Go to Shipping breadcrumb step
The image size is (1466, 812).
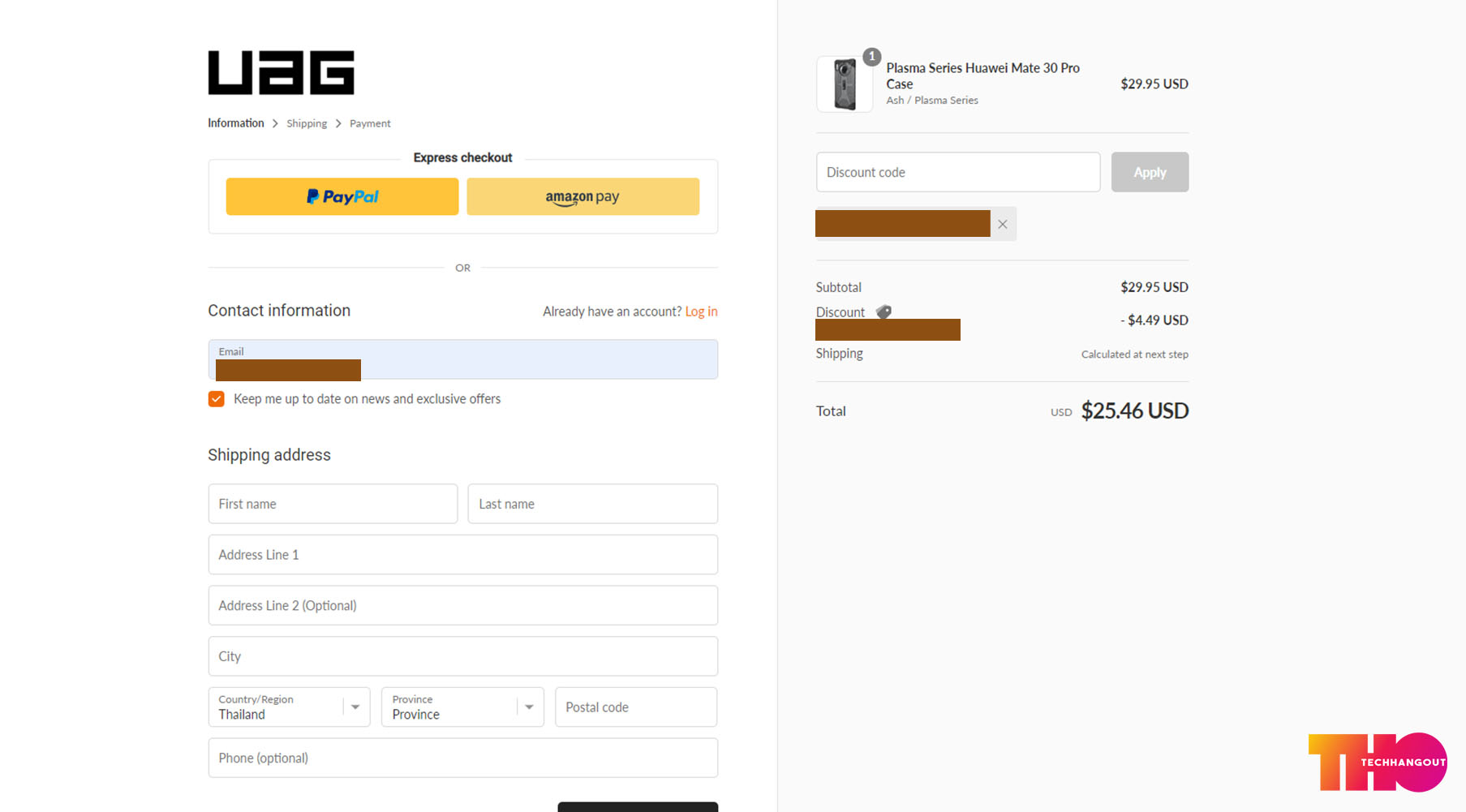click(307, 123)
